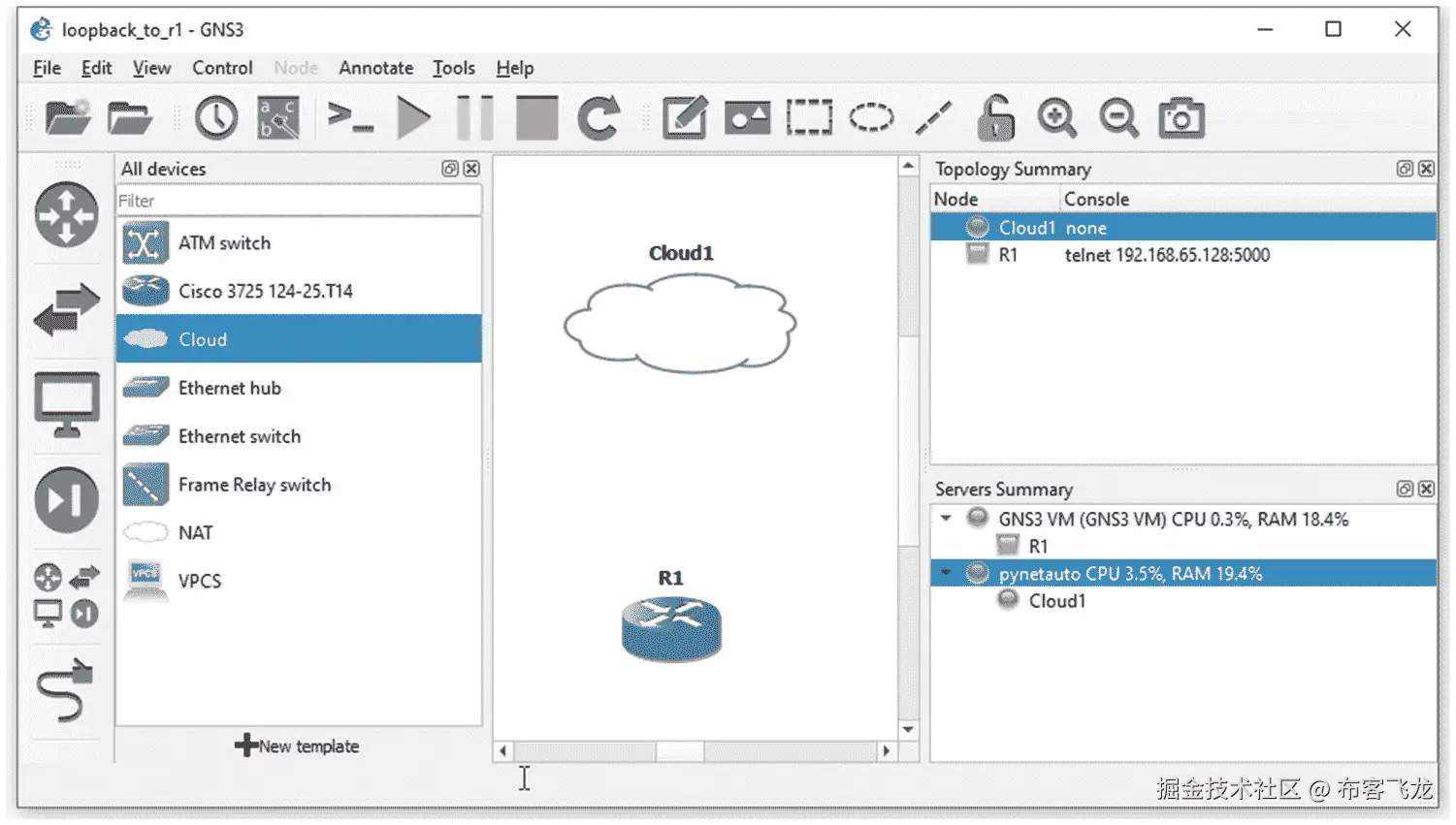The width and height of the screenshot is (1456, 825).
Task: Take a screenshot camera icon
Action: coord(1181,118)
